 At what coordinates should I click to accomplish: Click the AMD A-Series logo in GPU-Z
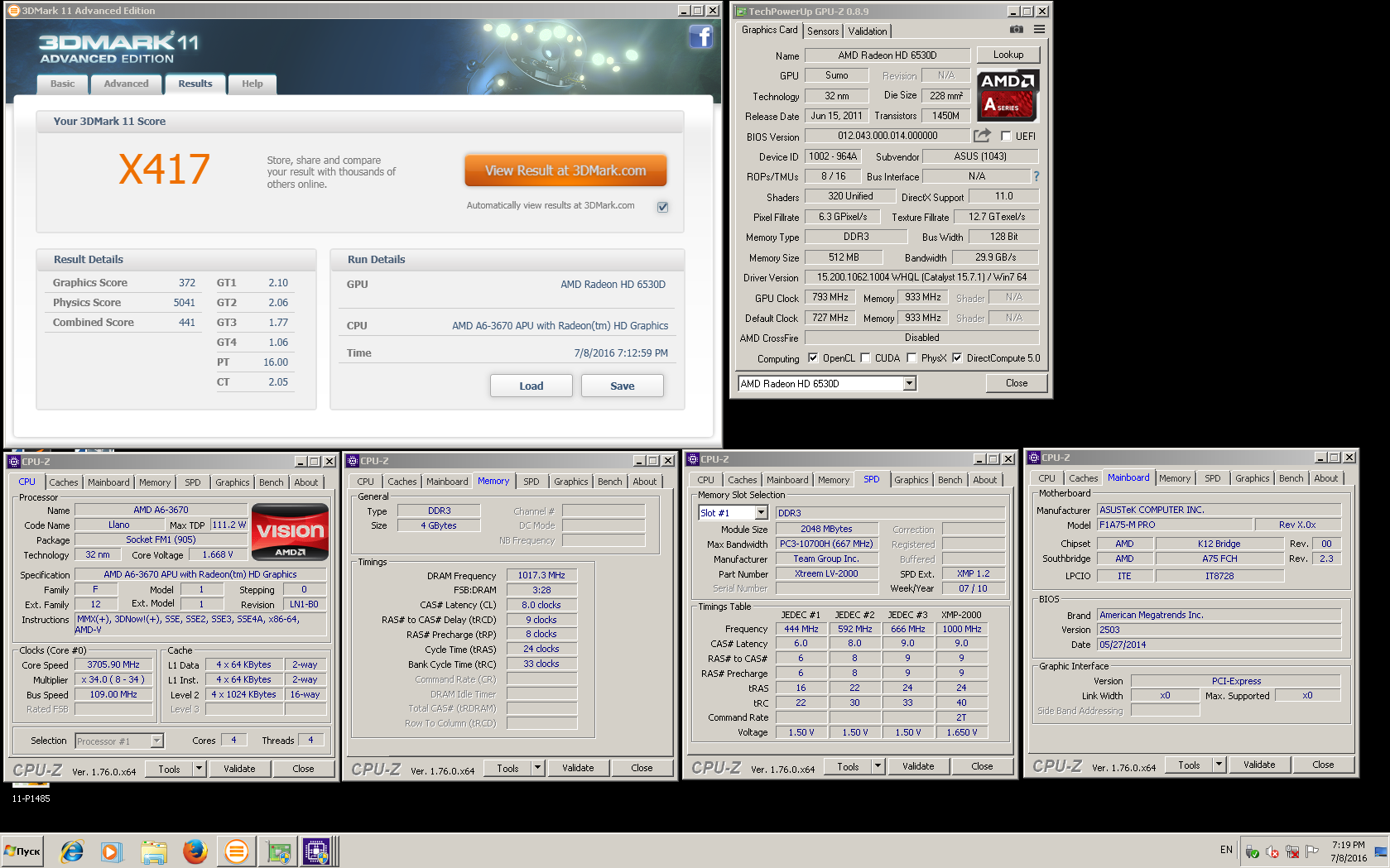(x=1008, y=95)
